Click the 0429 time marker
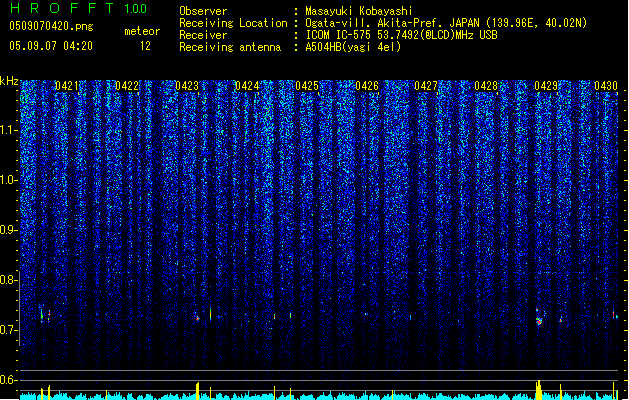629x400 pixels. pos(546,86)
